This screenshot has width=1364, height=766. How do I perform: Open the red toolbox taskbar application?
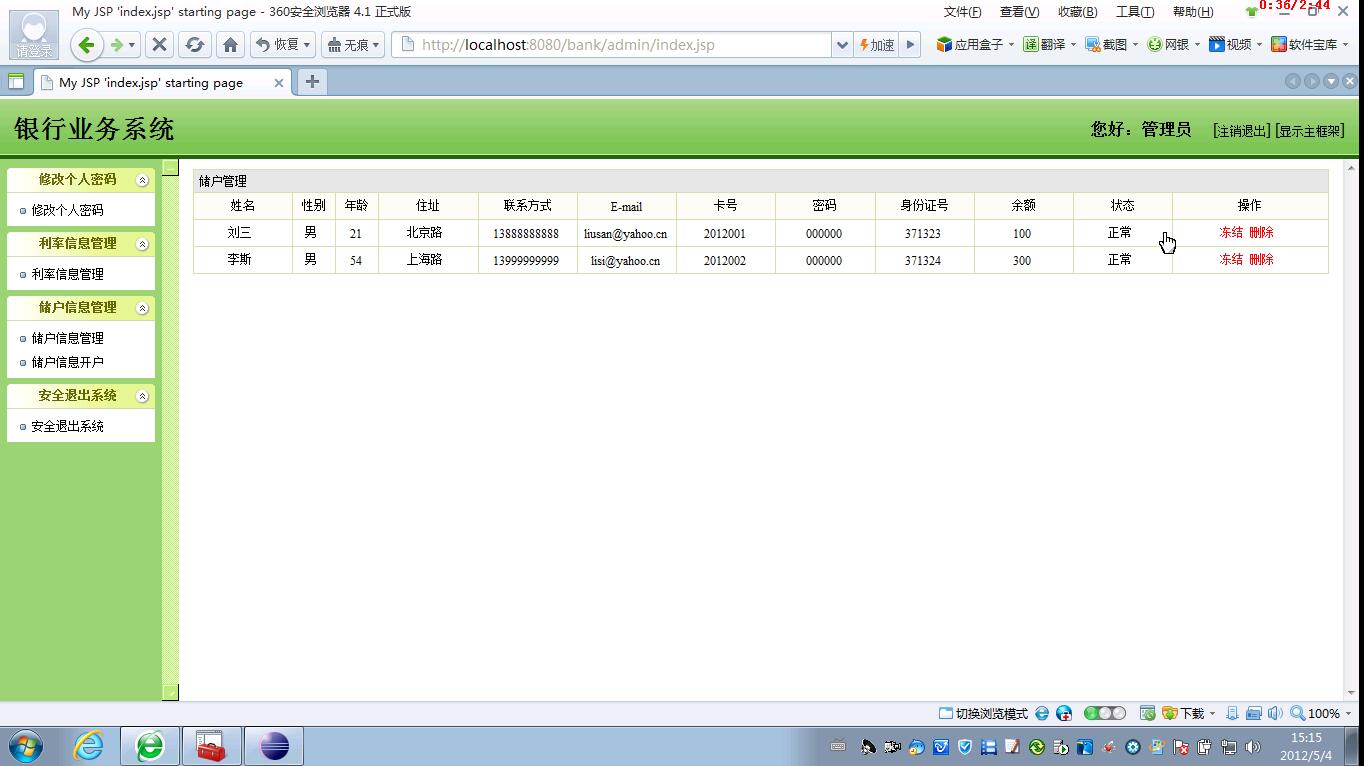[211, 746]
